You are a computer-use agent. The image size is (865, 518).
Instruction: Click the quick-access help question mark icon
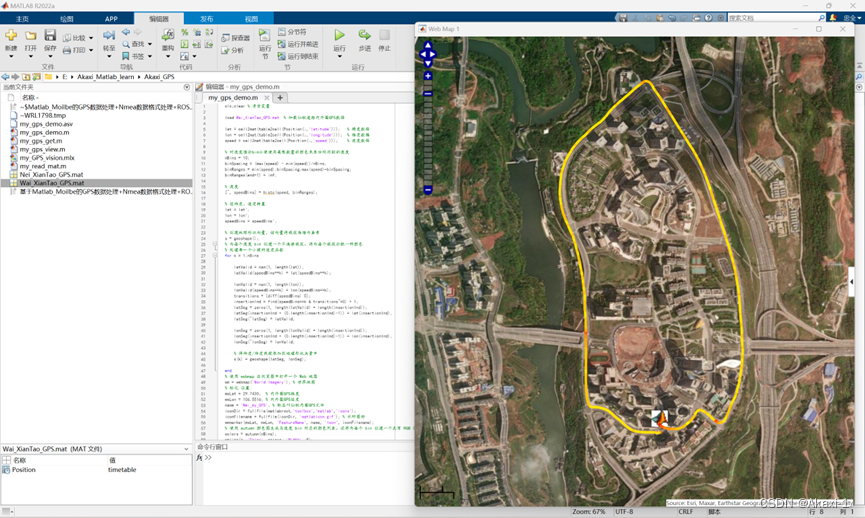(708, 18)
